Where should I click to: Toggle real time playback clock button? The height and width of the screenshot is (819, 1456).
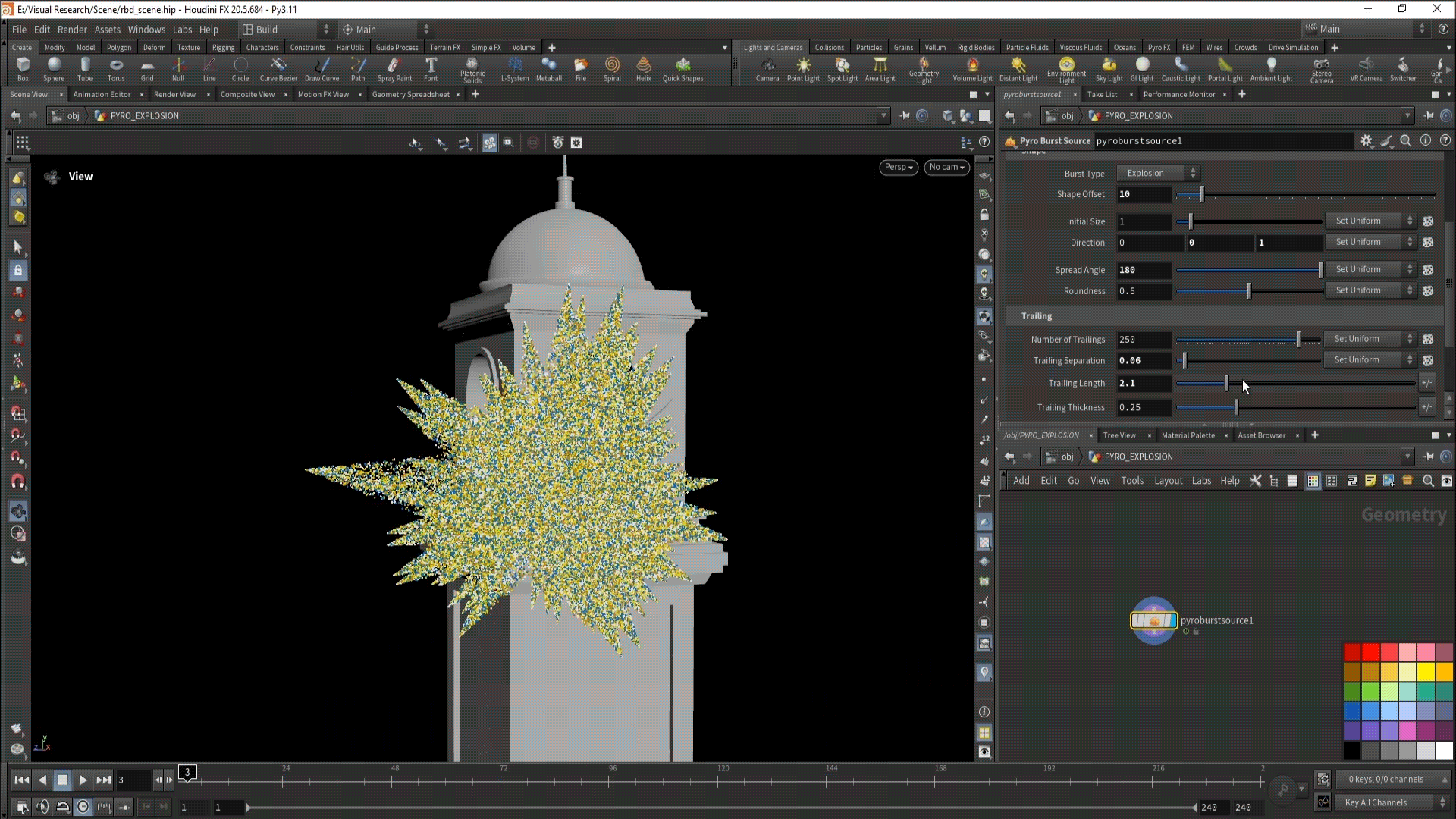(83, 807)
